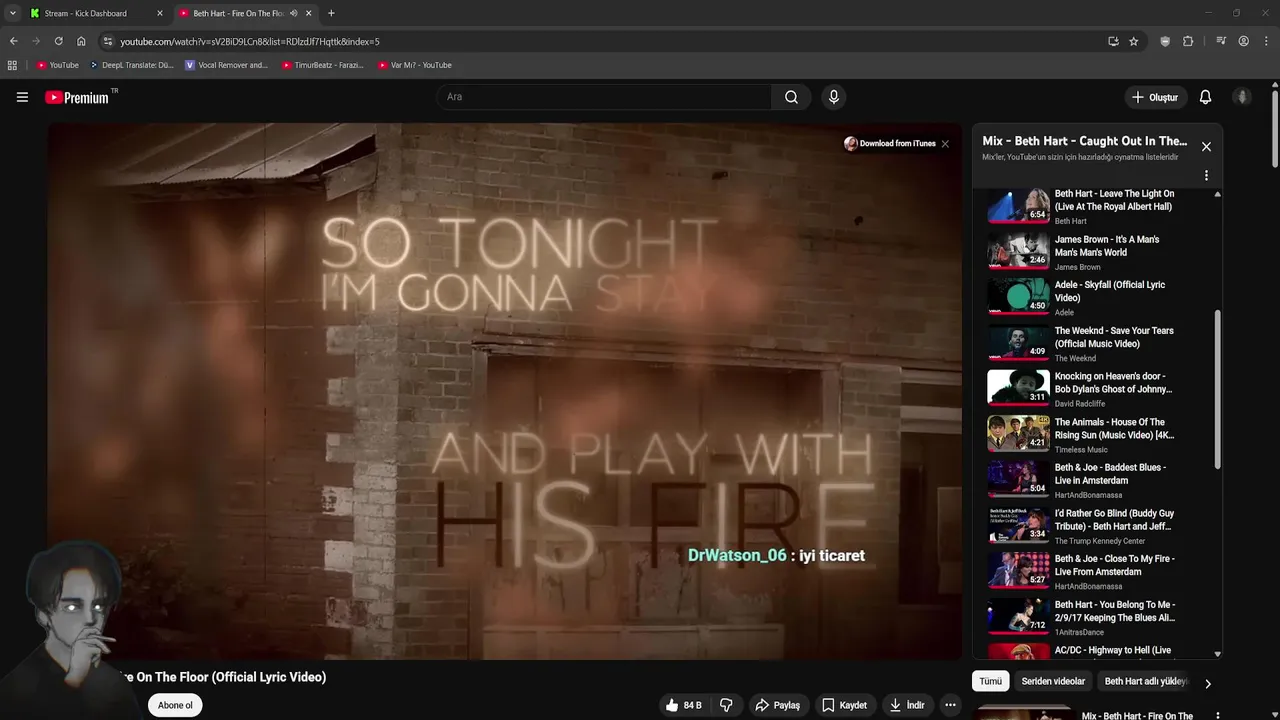The height and width of the screenshot is (720, 1280).
Task: Open the account avatar menu
Action: tap(1242, 97)
